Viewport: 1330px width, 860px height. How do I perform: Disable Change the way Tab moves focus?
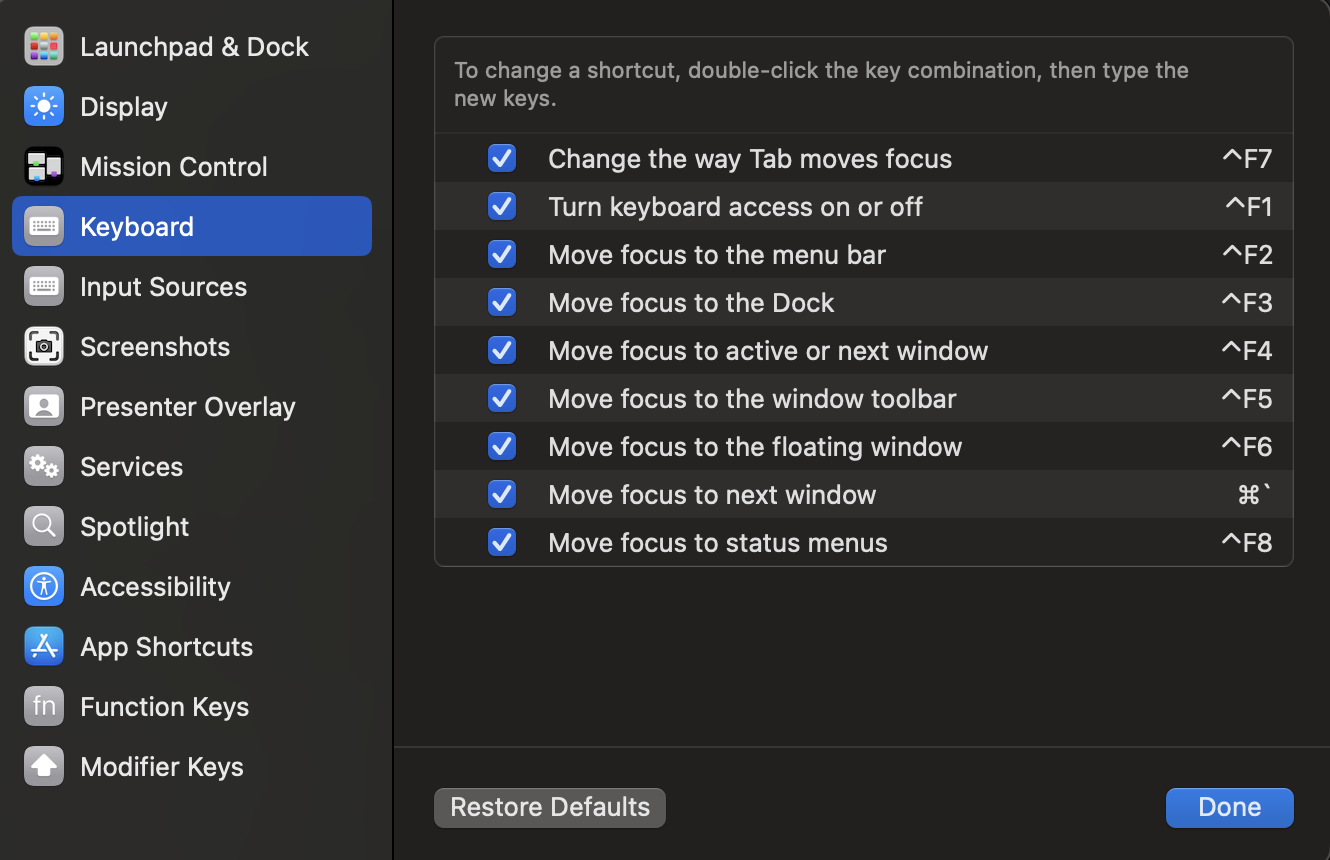click(x=502, y=159)
